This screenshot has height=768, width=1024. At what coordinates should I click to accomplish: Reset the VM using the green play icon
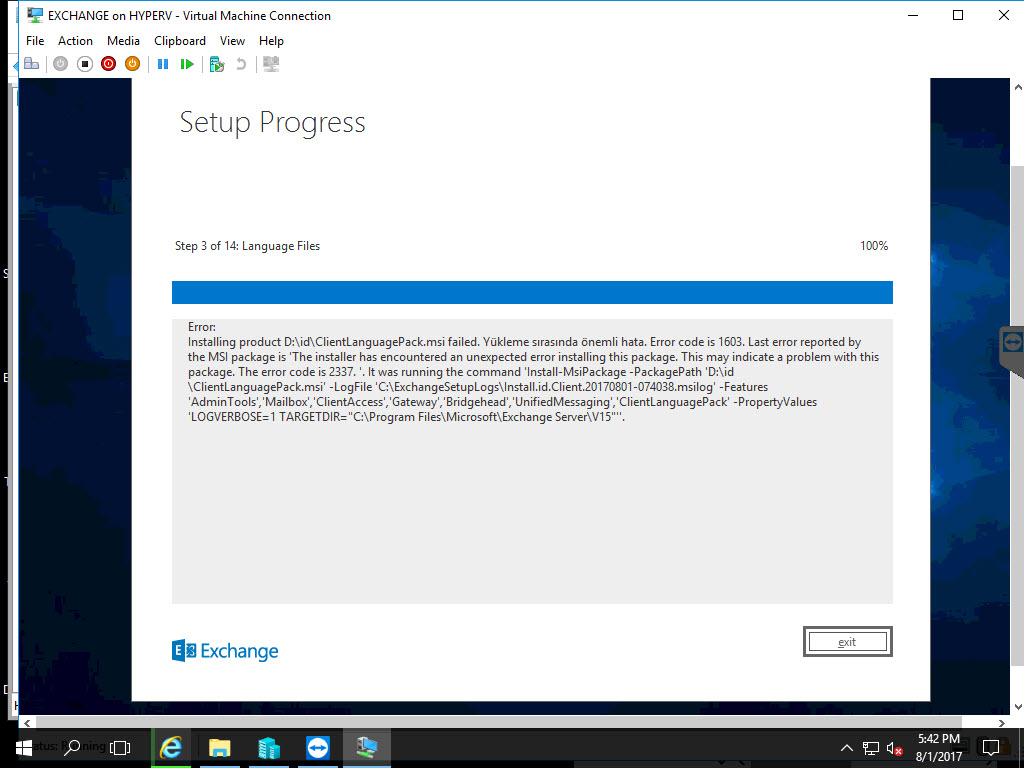[x=187, y=64]
